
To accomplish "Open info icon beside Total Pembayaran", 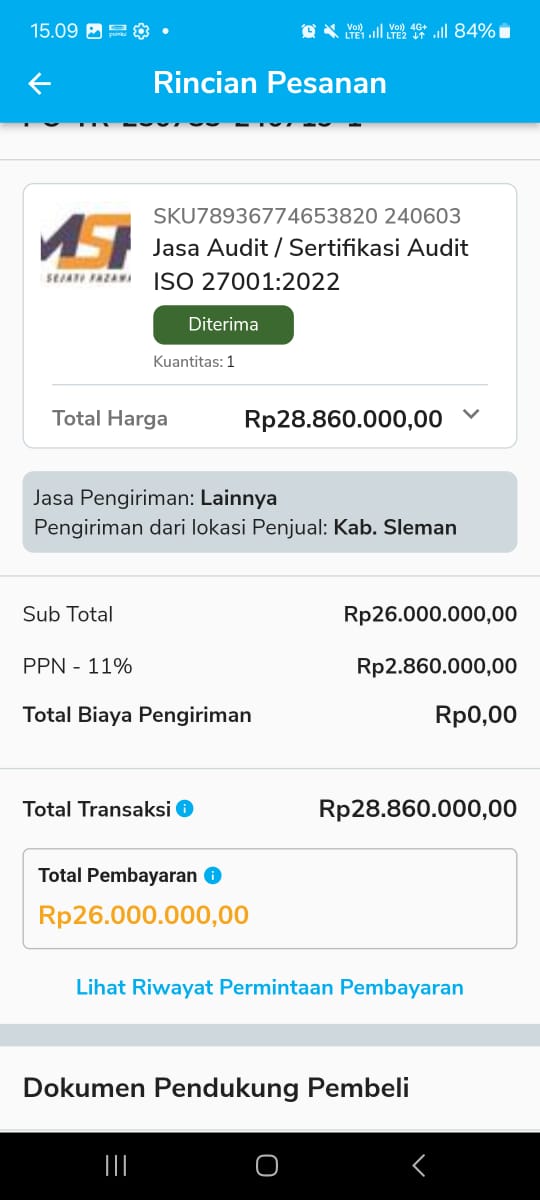I will pyautogui.click(x=212, y=875).
